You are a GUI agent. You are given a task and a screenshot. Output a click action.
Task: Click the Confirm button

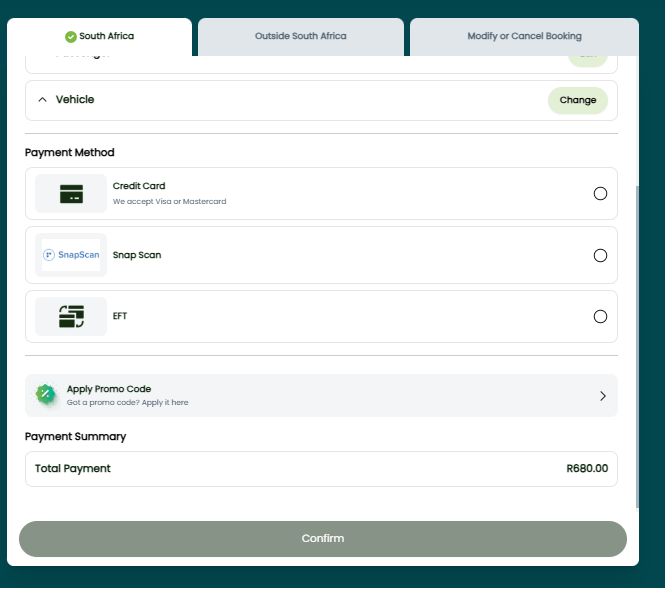coord(322,539)
